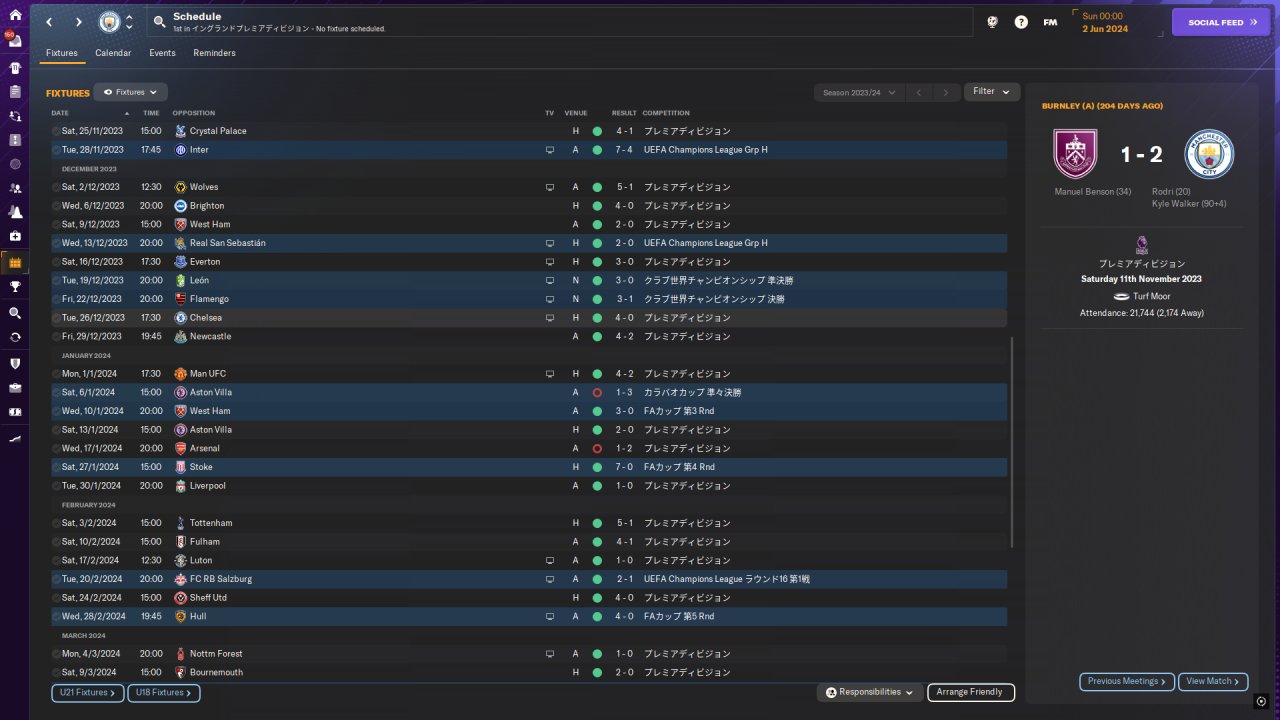1280x720 pixels.
Task: Open the Season 2023/24 dropdown
Action: click(859, 92)
